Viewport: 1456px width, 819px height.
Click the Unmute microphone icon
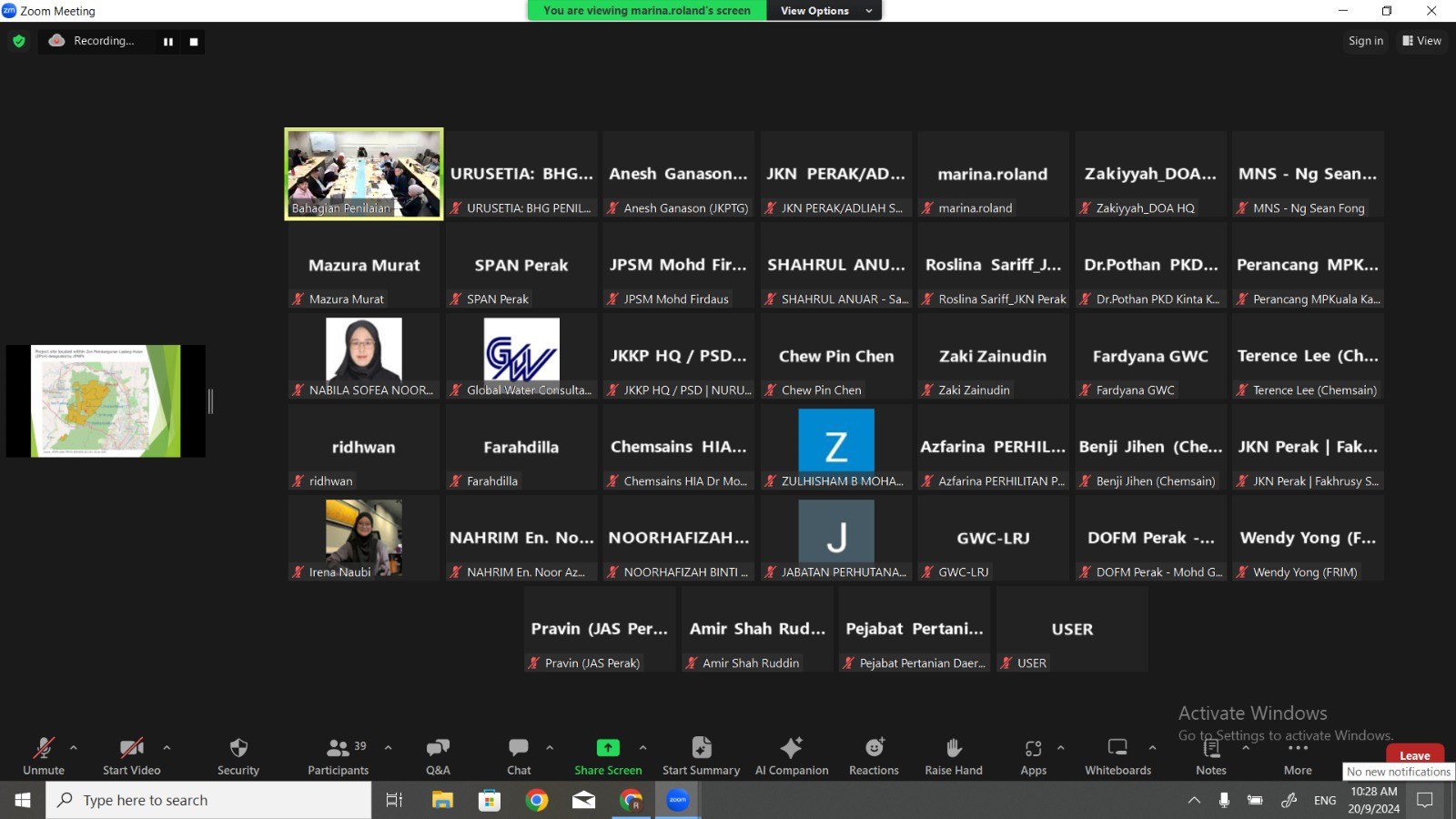[x=44, y=748]
